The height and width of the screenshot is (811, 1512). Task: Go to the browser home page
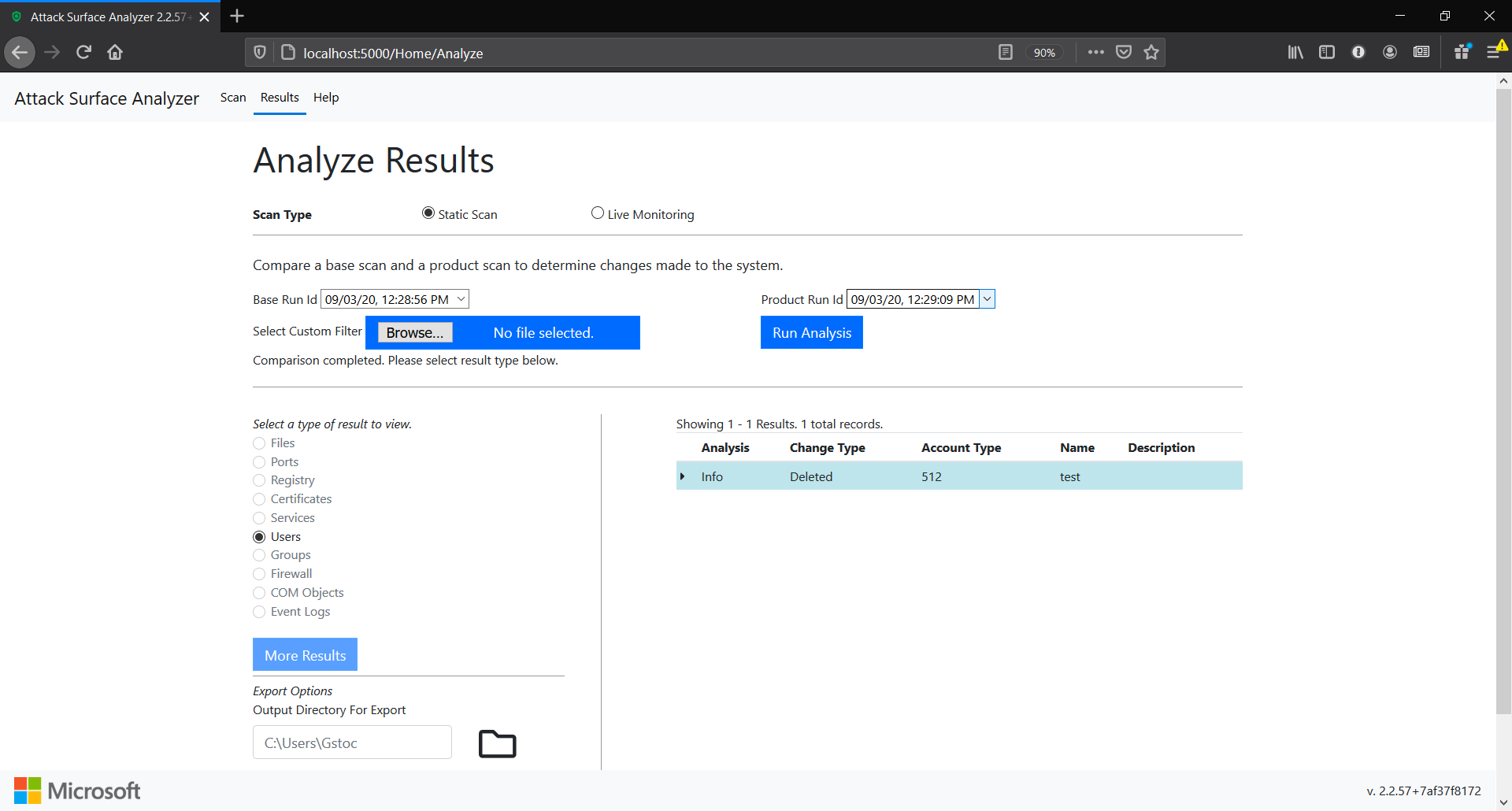pos(115,53)
